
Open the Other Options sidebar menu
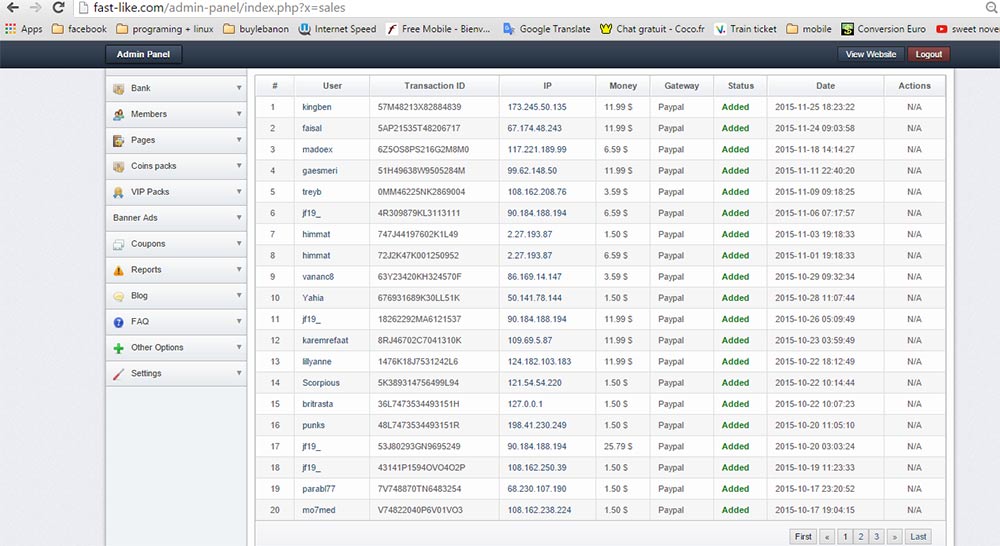click(x=176, y=348)
